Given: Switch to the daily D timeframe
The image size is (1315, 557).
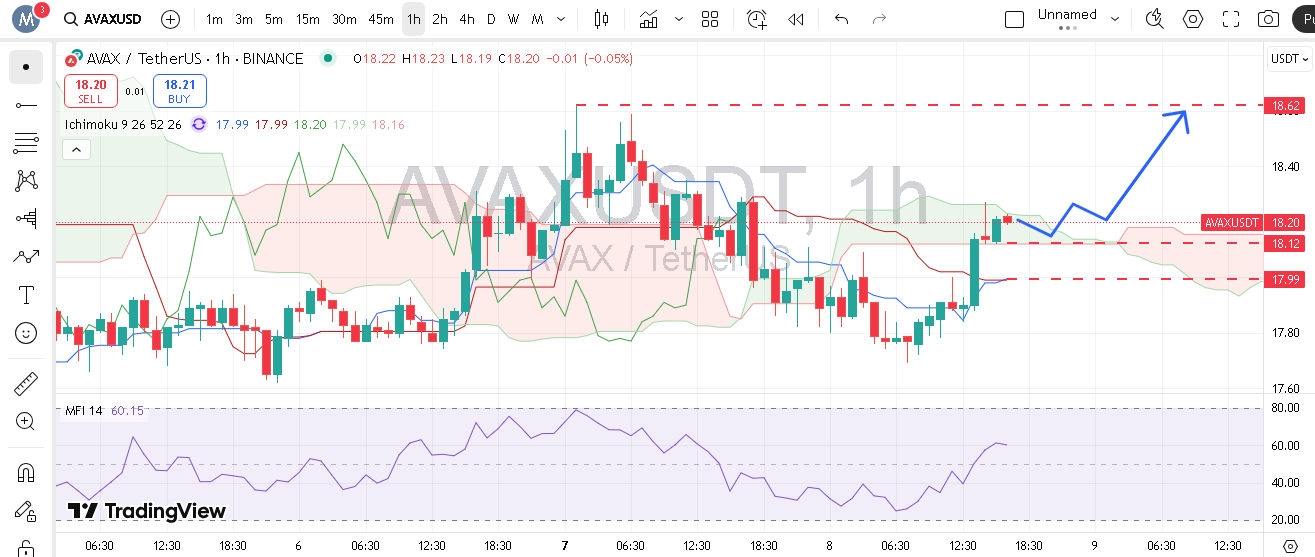Looking at the screenshot, I should click(491, 19).
